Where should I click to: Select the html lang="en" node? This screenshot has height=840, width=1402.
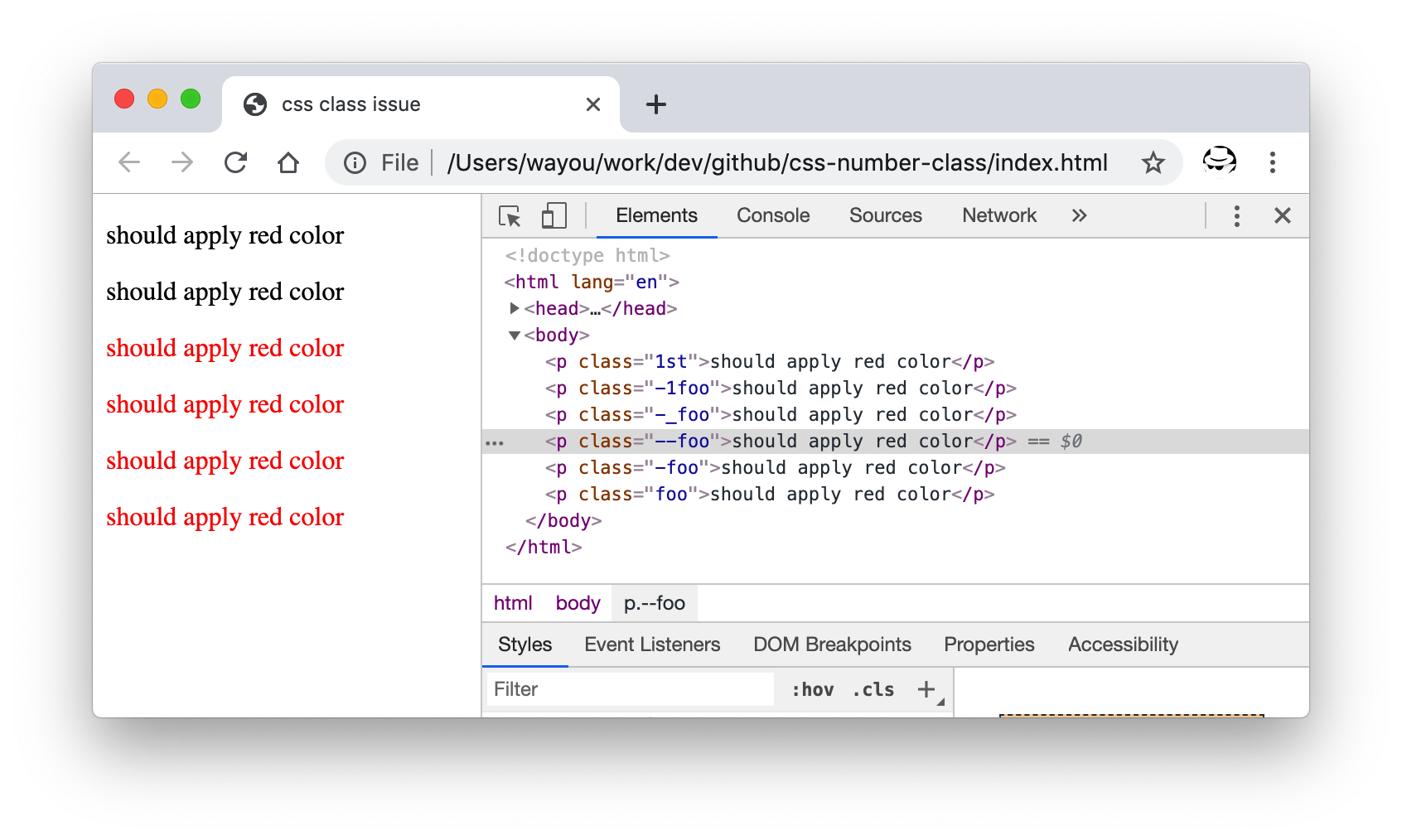[592, 282]
